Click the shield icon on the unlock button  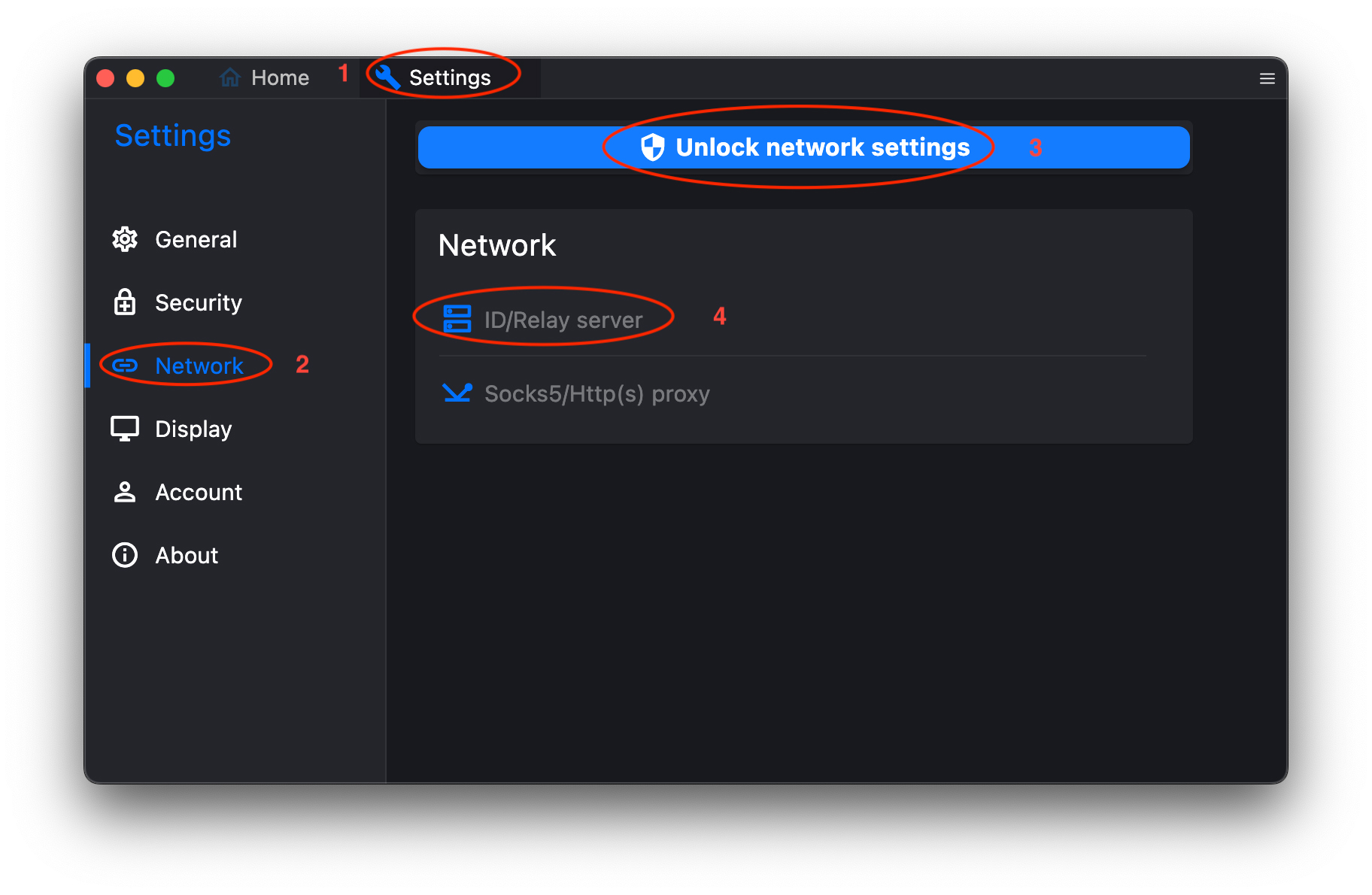651,147
